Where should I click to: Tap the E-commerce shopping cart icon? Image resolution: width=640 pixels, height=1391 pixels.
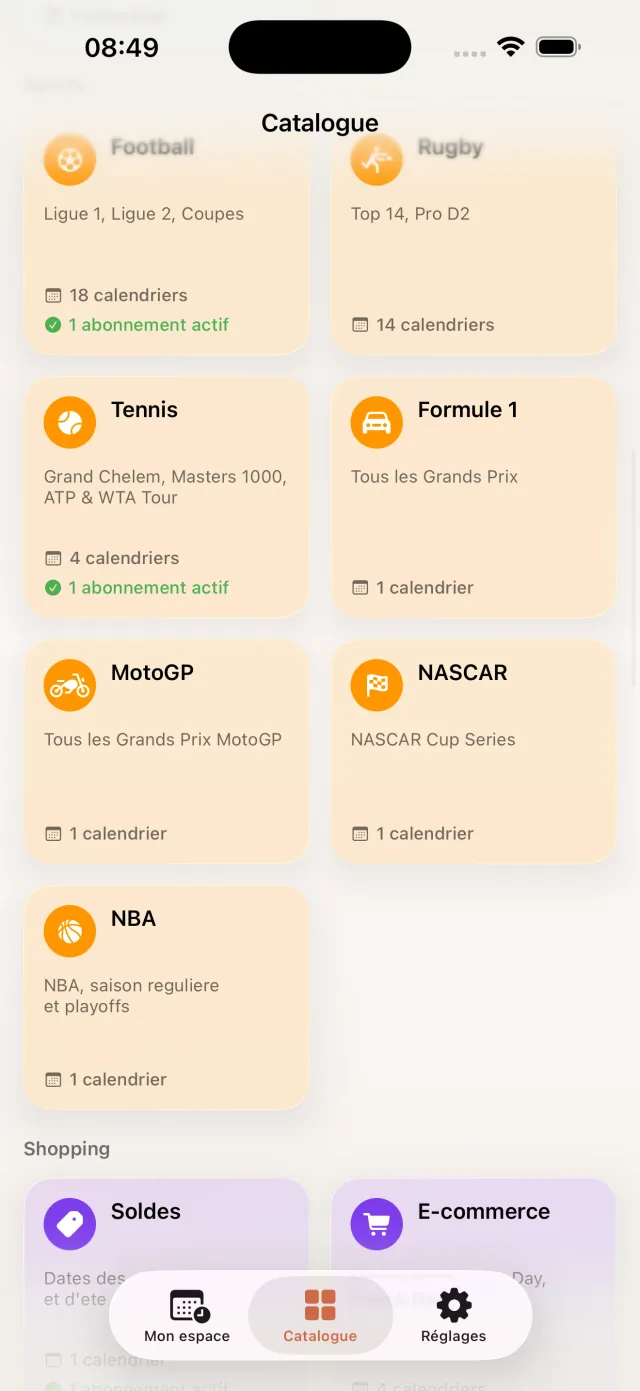[377, 1225]
